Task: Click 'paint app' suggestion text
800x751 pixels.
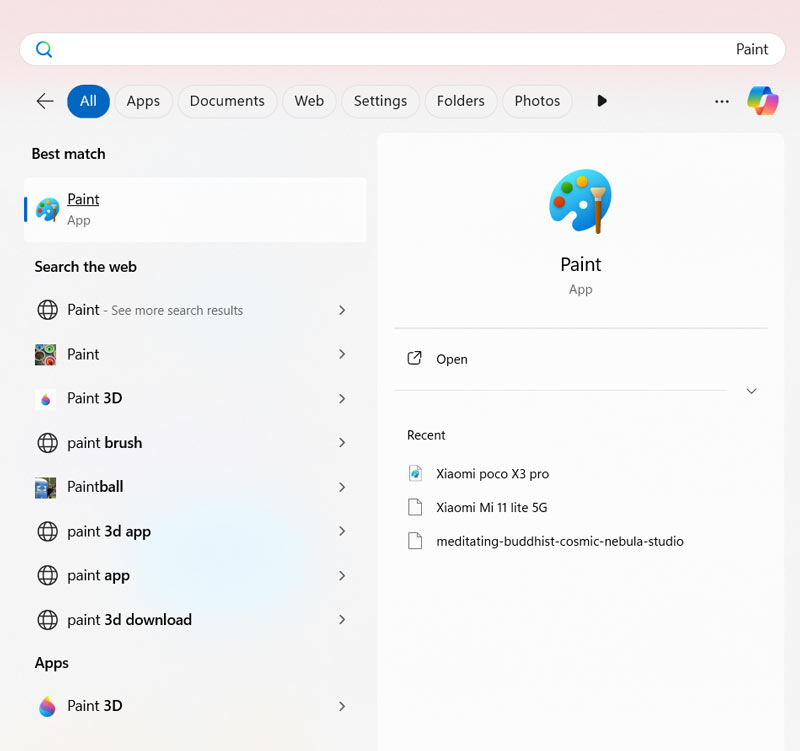Action: pos(98,575)
